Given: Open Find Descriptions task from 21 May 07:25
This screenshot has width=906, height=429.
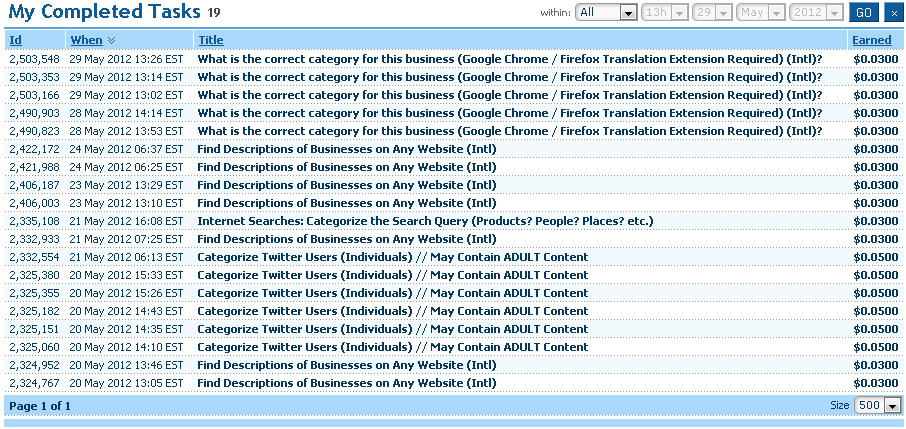Looking at the screenshot, I should tap(347, 239).
